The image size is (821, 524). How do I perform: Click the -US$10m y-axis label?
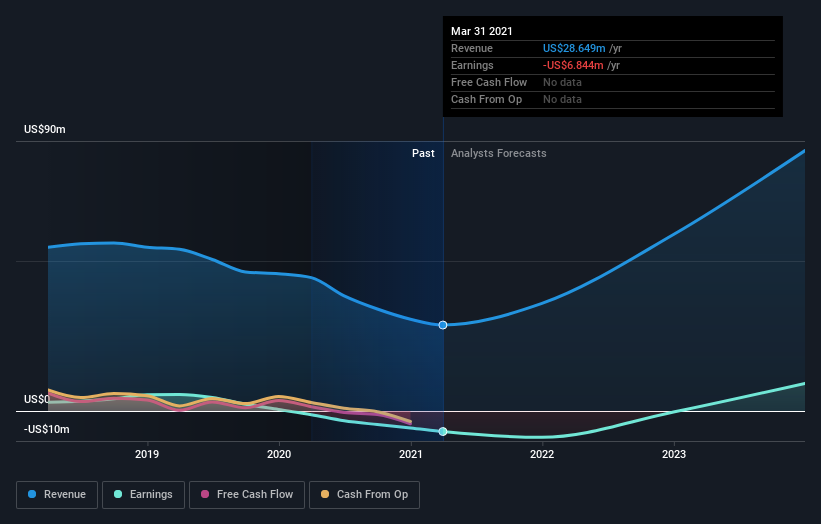pos(47,429)
